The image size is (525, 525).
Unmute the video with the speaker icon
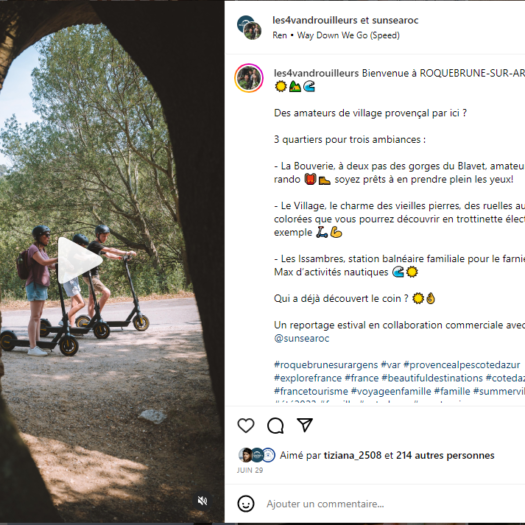[x=202, y=501]
